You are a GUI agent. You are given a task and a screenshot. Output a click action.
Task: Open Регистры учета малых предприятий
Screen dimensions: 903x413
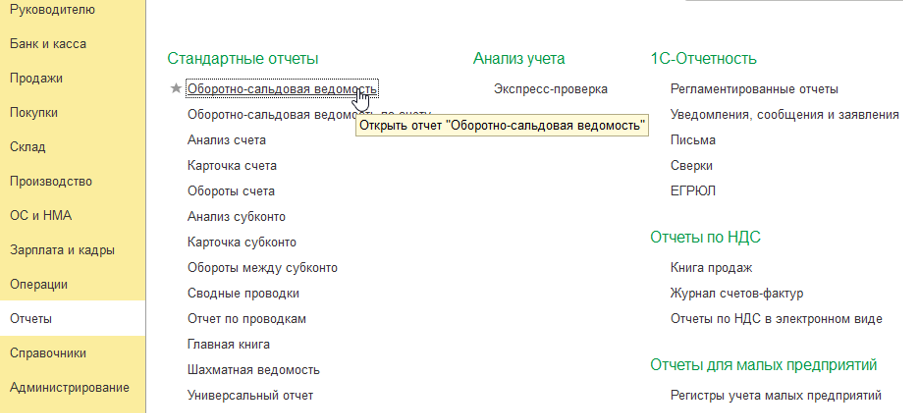click(775, 395)
